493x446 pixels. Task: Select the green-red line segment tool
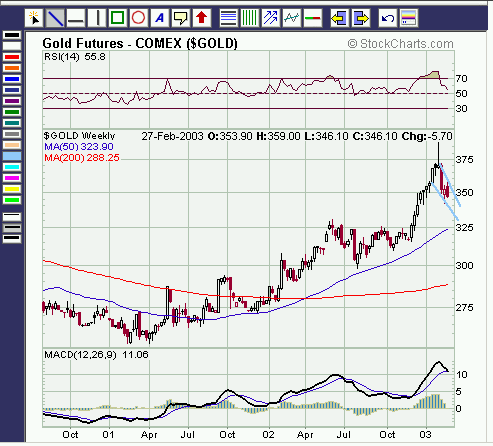[313, 18]
